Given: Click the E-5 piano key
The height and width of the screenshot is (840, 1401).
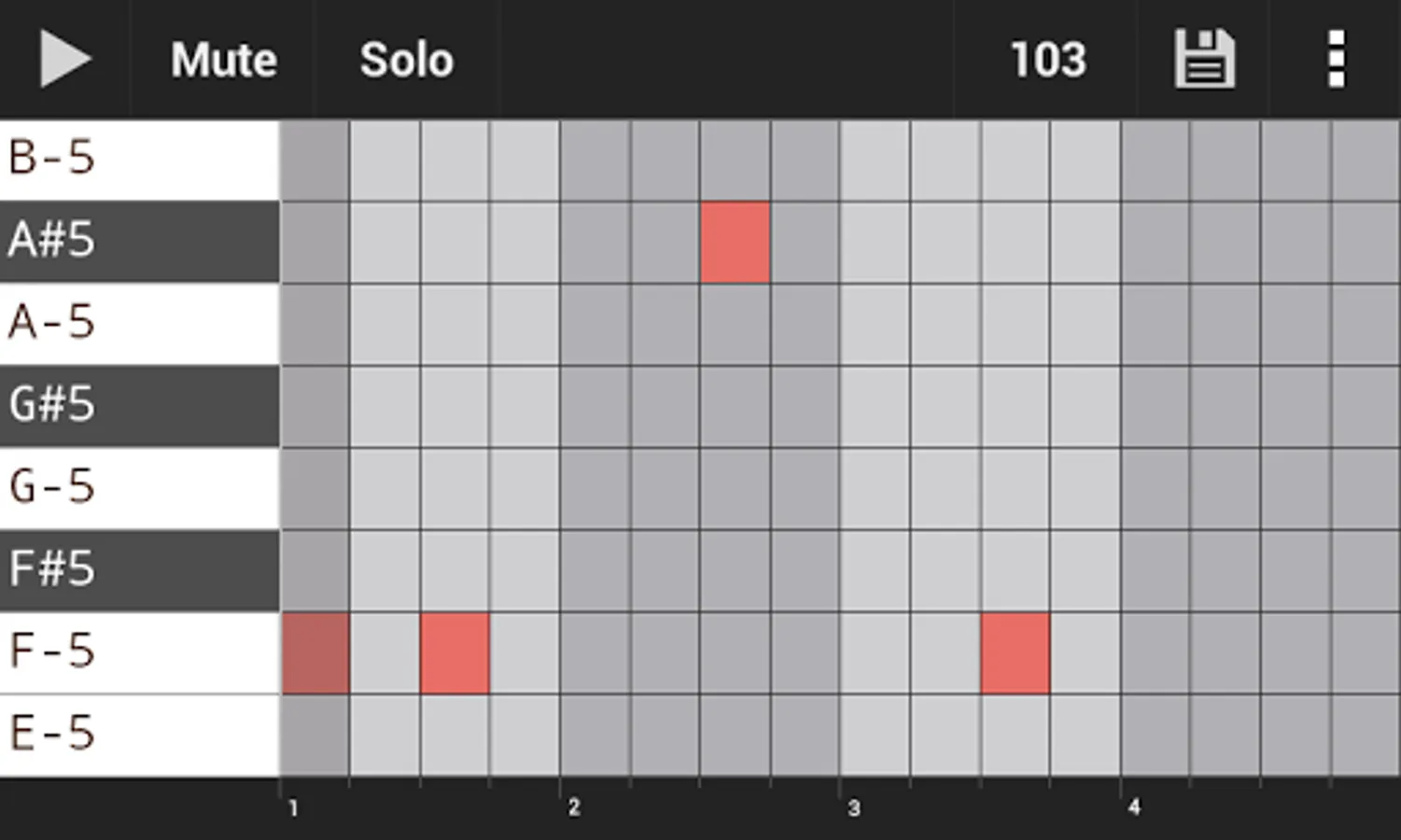Looking at the screenshot, I should [x=140, y=734].
